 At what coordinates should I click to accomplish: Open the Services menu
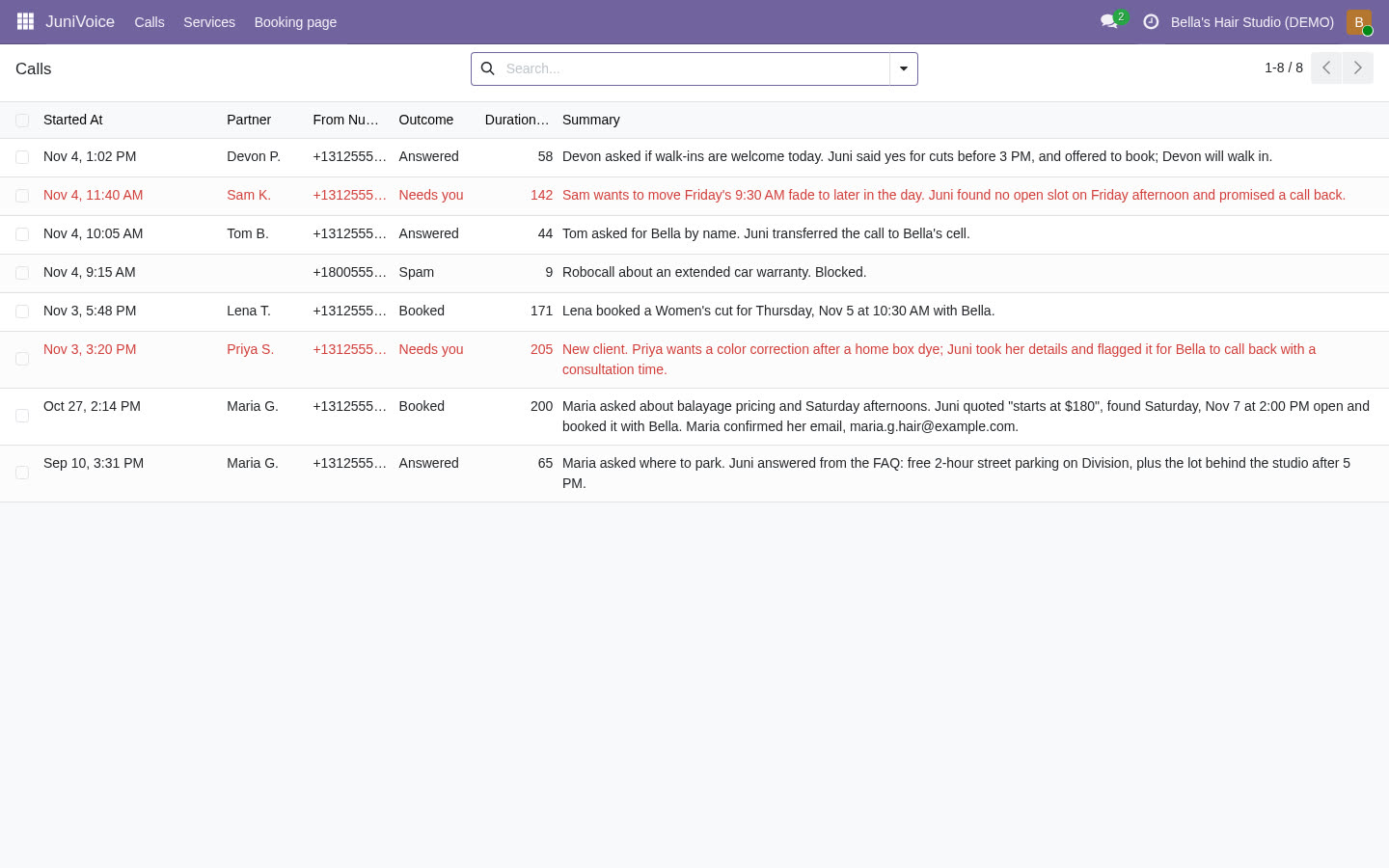pyautogui.click(x=209, y=21)
